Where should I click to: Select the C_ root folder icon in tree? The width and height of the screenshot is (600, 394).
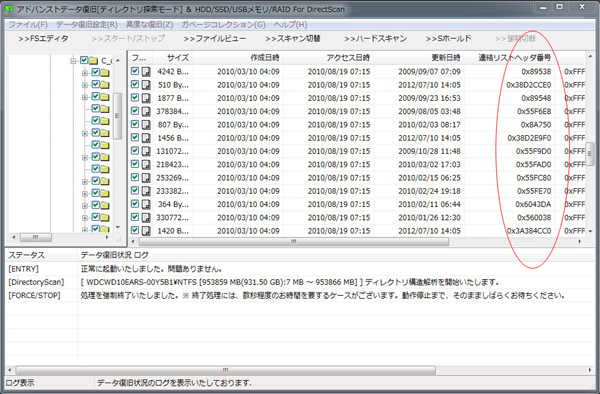coord(93,60)
